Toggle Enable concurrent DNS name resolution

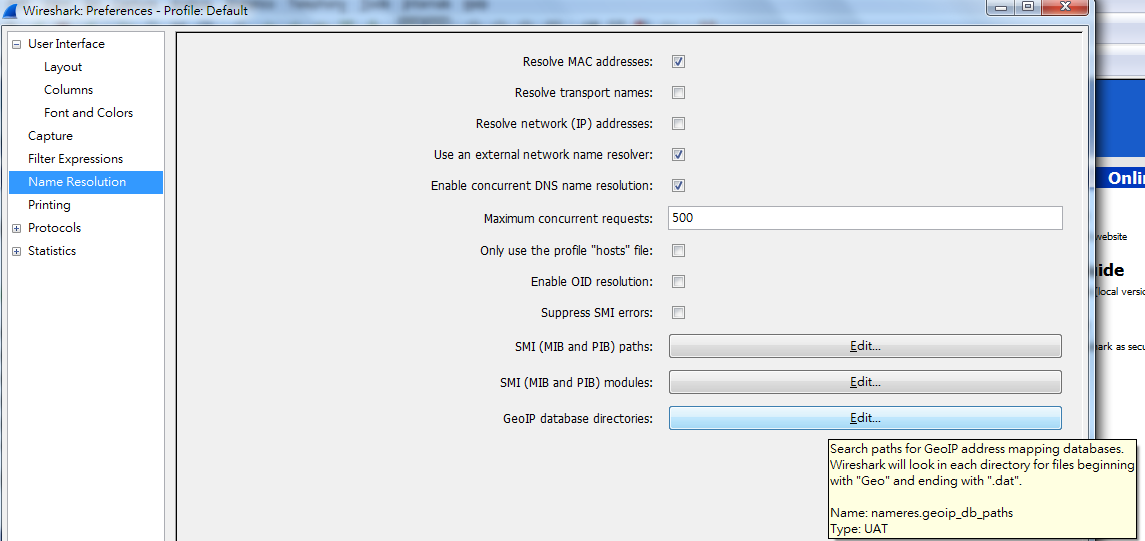pos(678,185)
